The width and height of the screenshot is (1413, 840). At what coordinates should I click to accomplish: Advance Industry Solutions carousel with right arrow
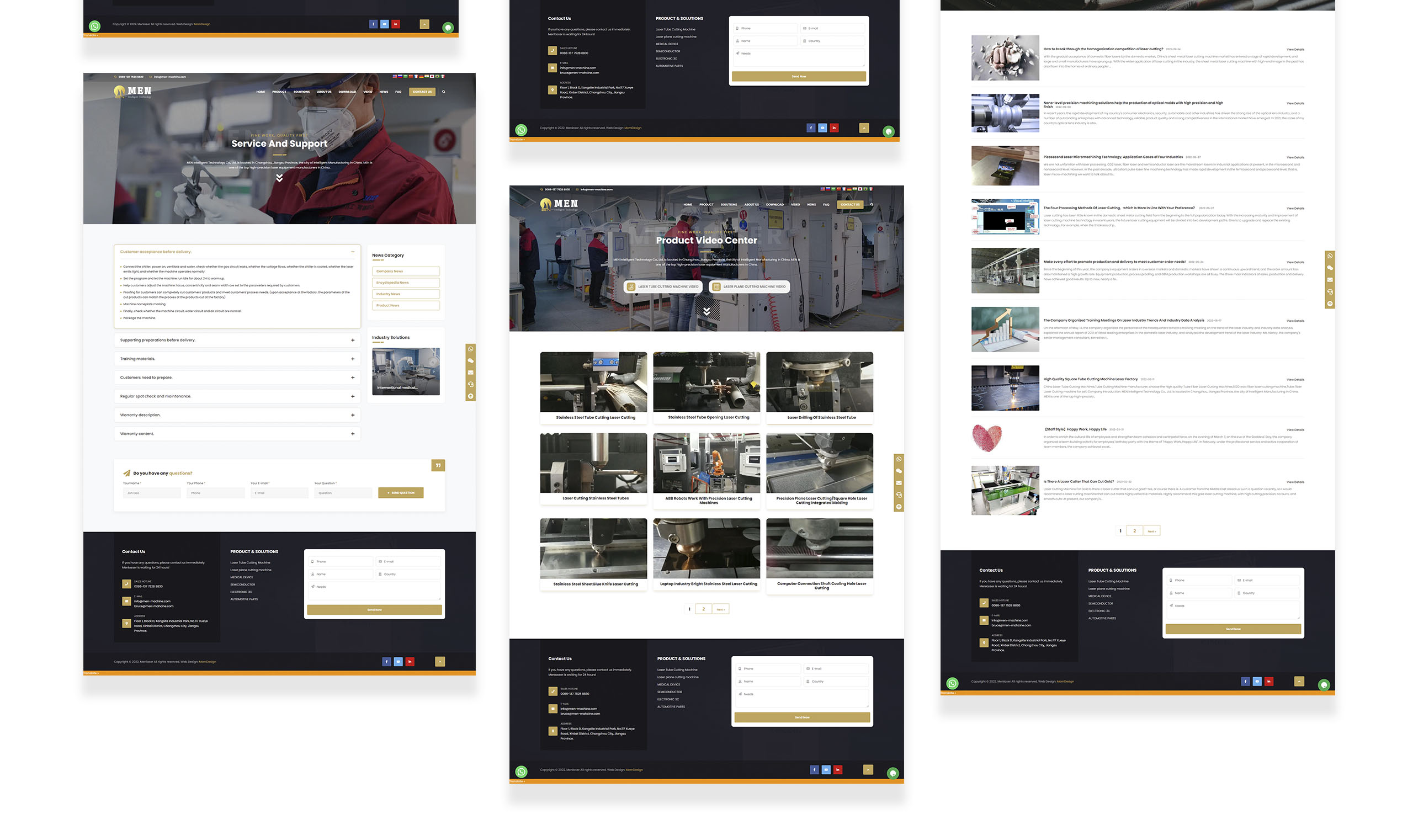[434, 371]
